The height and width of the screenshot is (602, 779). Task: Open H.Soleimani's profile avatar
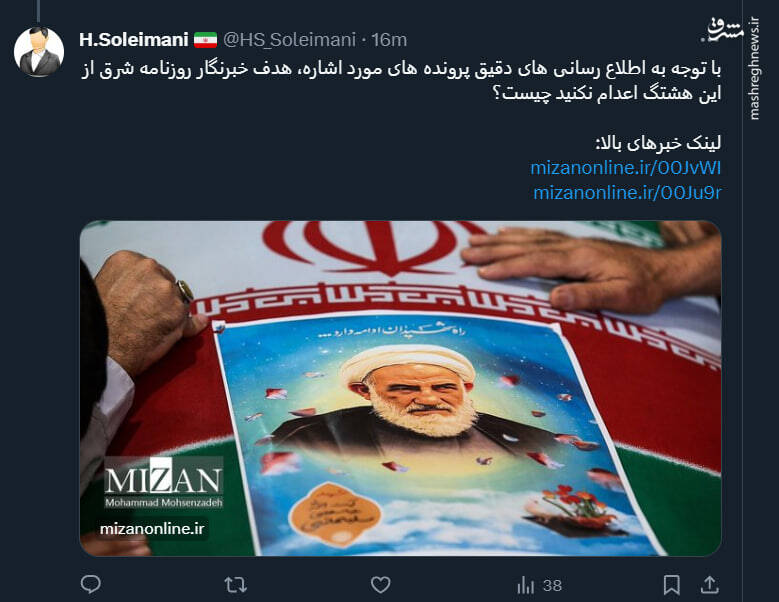(39, 52)
